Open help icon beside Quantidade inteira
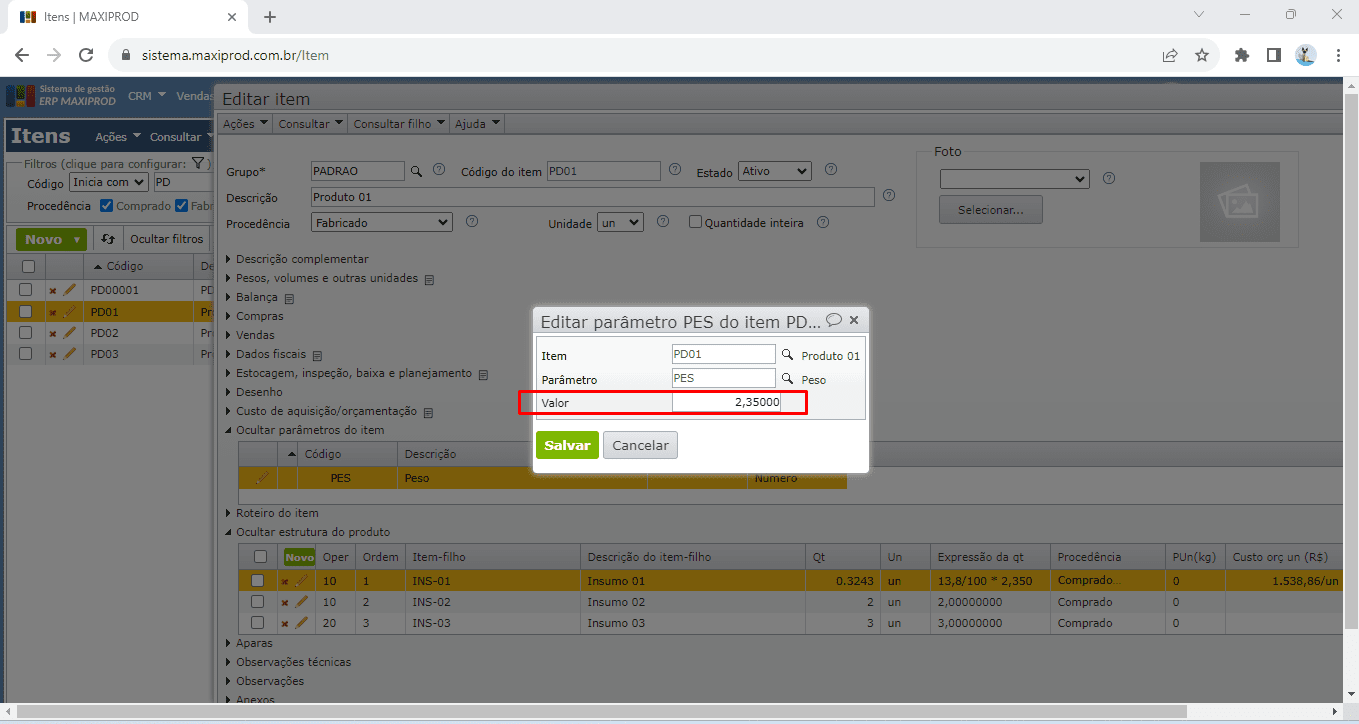1359x724 pixels. point(823,221)
